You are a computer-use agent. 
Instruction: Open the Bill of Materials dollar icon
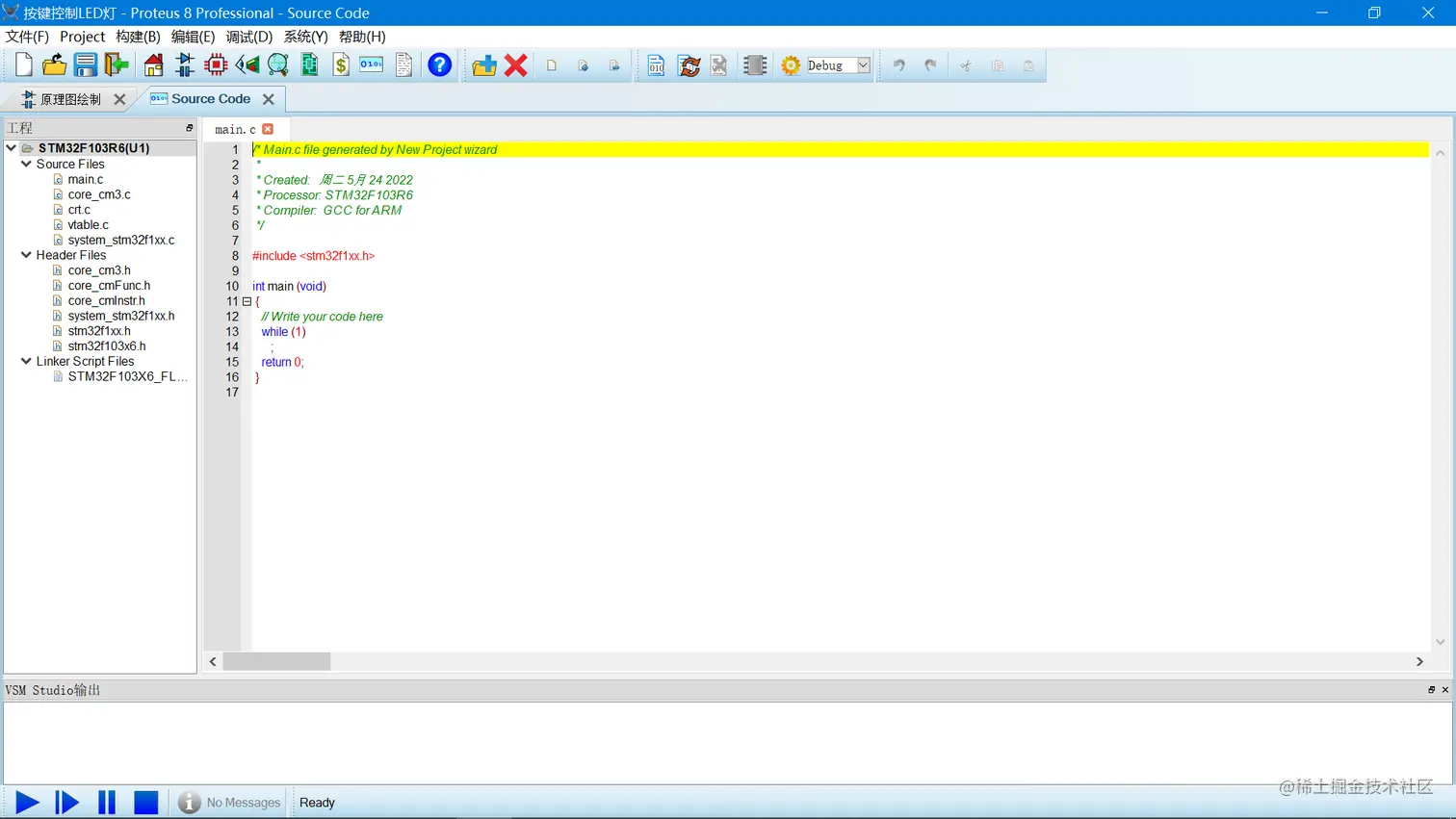[341, 65]
